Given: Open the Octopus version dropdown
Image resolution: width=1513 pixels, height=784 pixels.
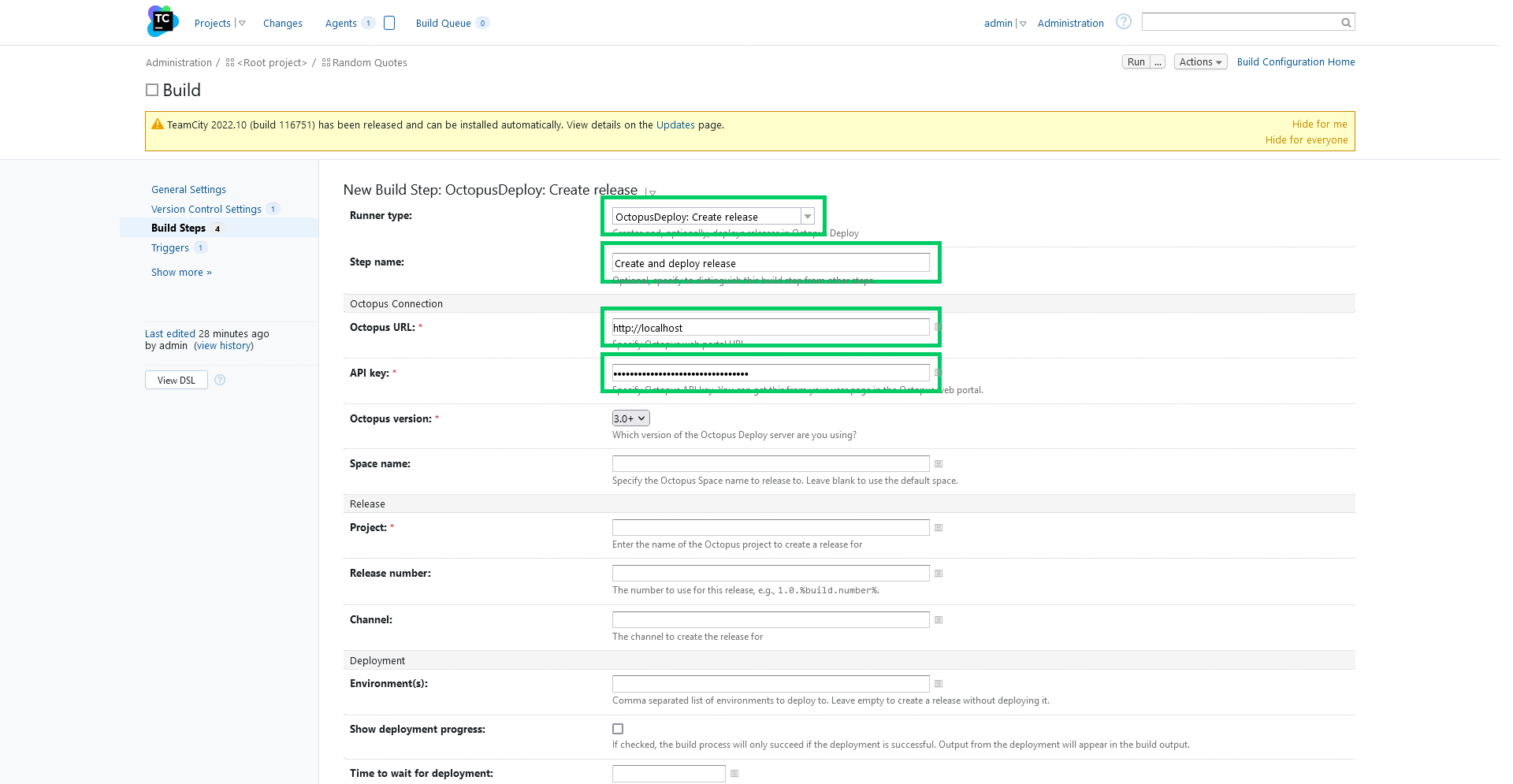Looking at the screenshot, I should pos(630,418).
